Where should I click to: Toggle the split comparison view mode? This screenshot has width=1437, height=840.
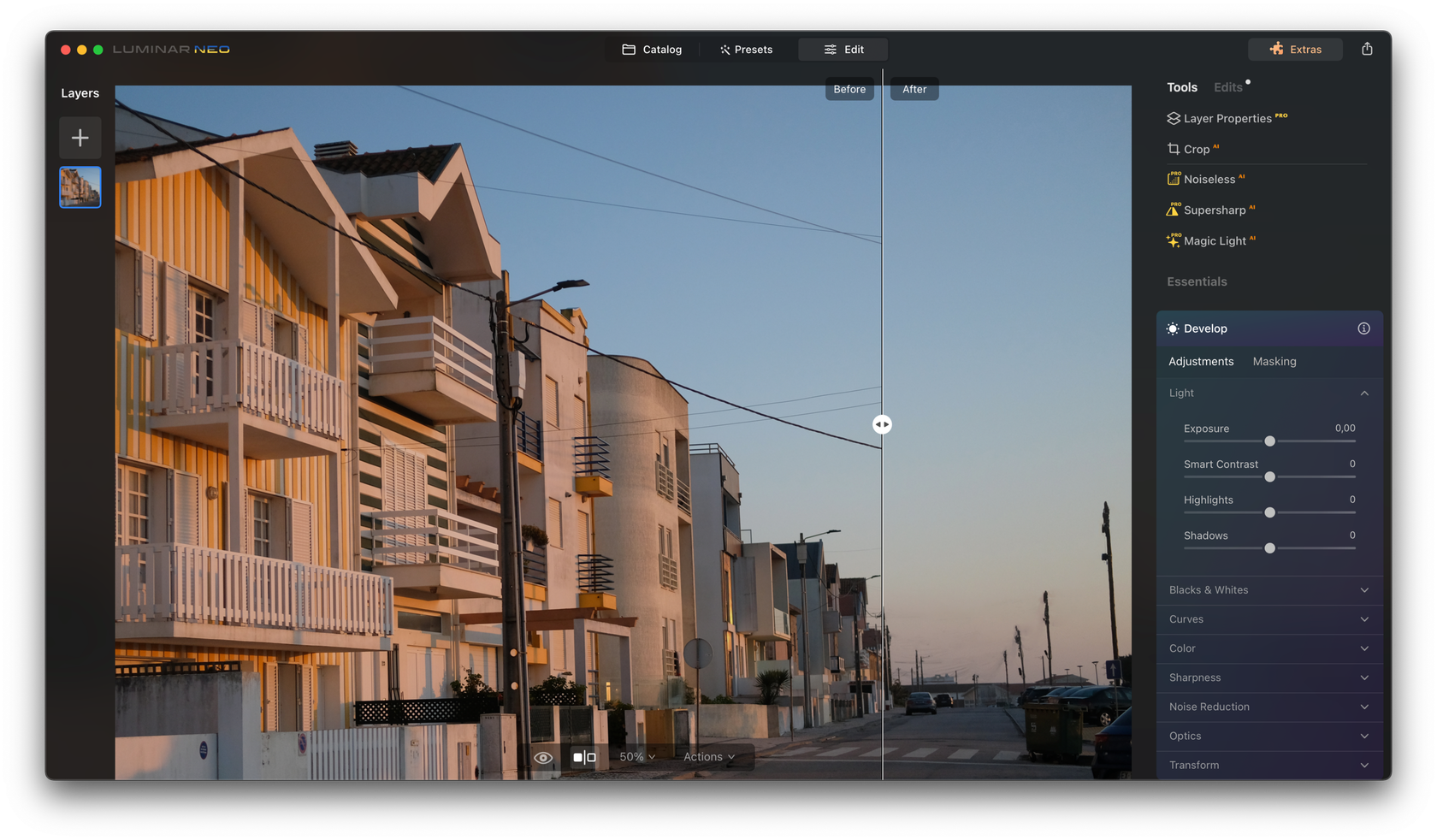point(585,757)
